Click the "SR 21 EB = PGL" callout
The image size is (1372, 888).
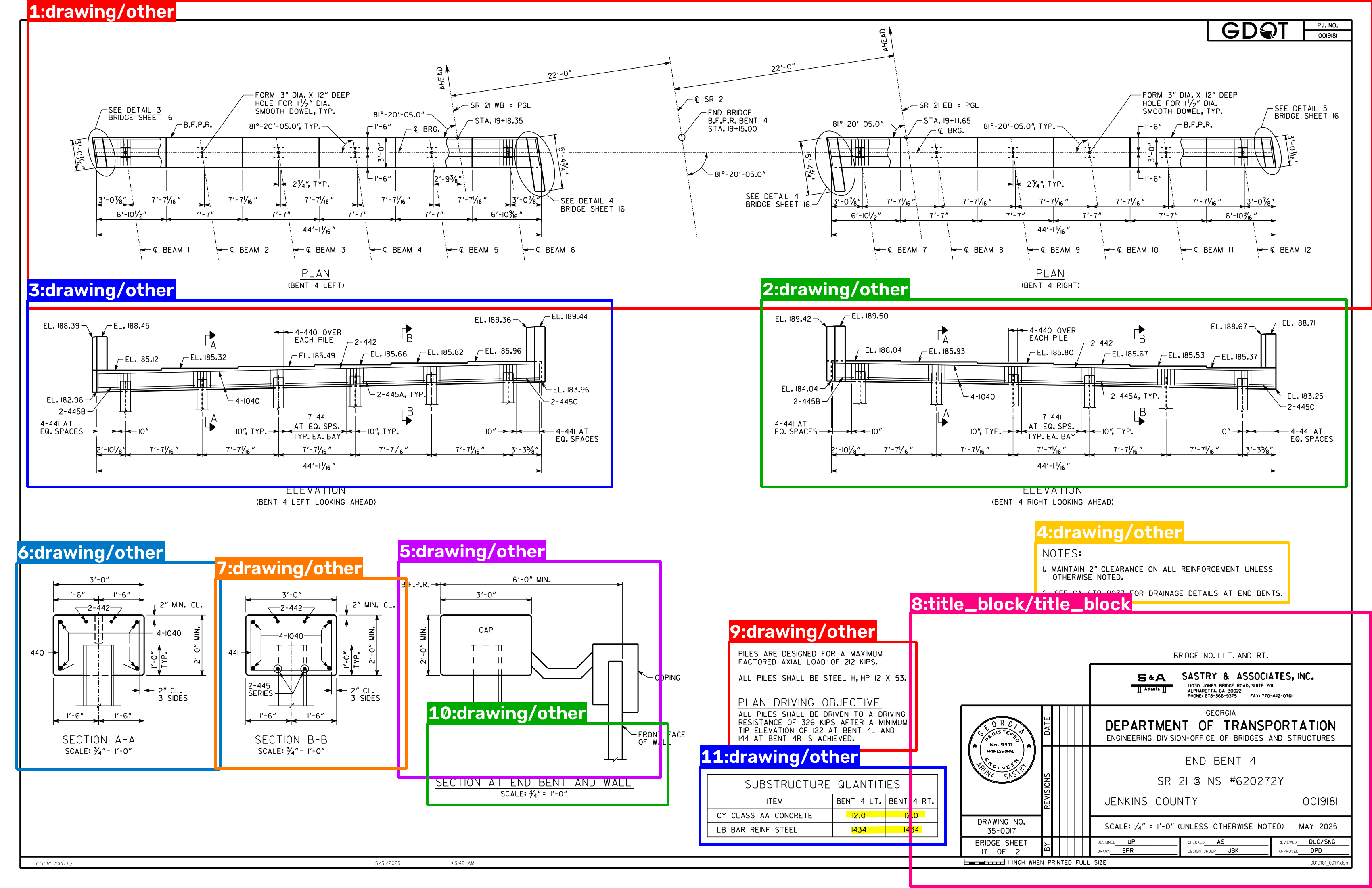(949, 105)
